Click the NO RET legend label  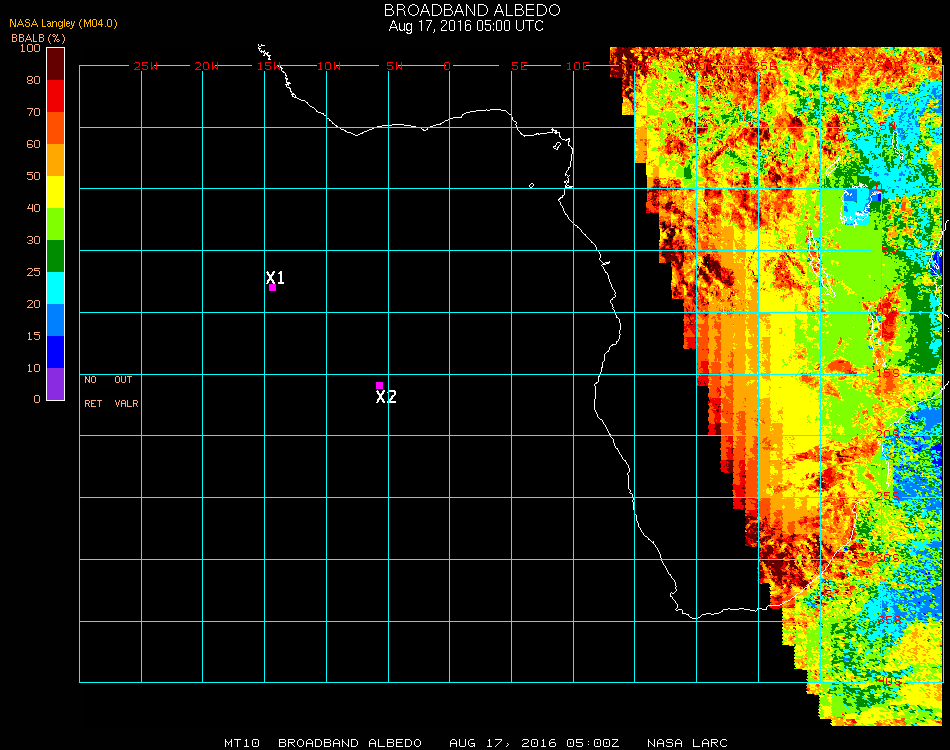point(92,392)
